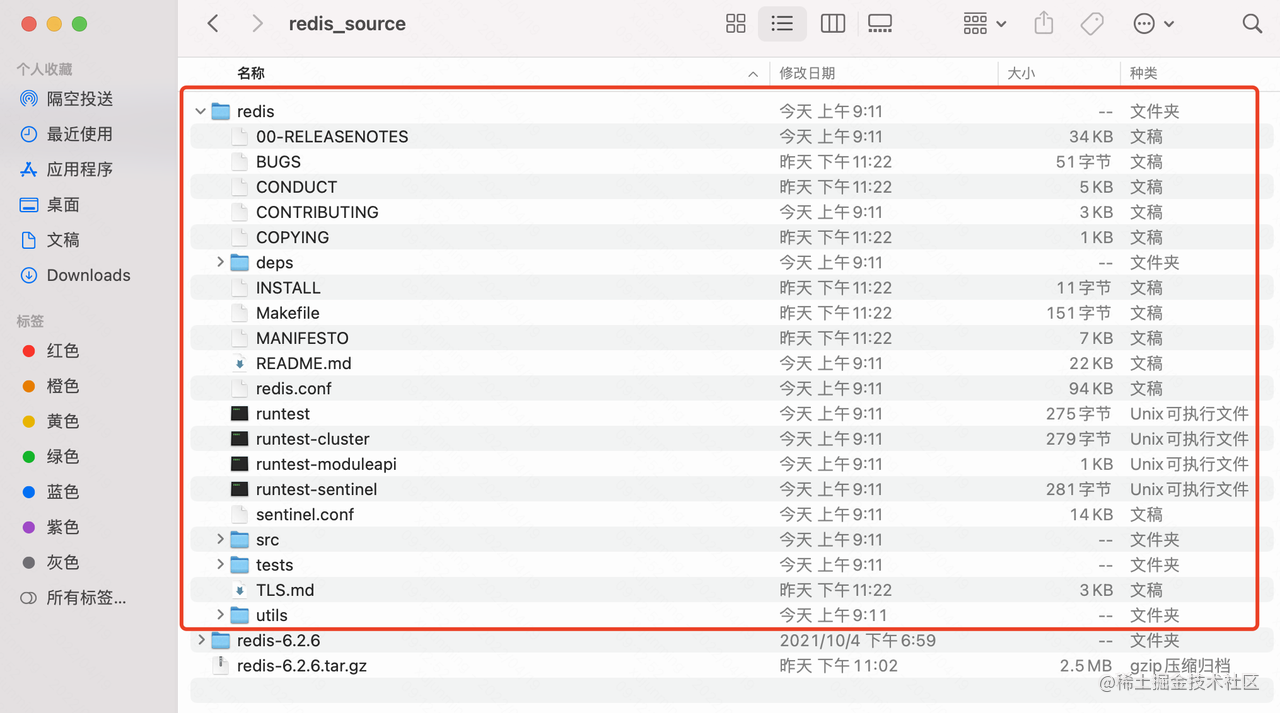Select the redis-6.2.6 folder icon
This screenshot has width=1280, height=713.
(220, 640)
